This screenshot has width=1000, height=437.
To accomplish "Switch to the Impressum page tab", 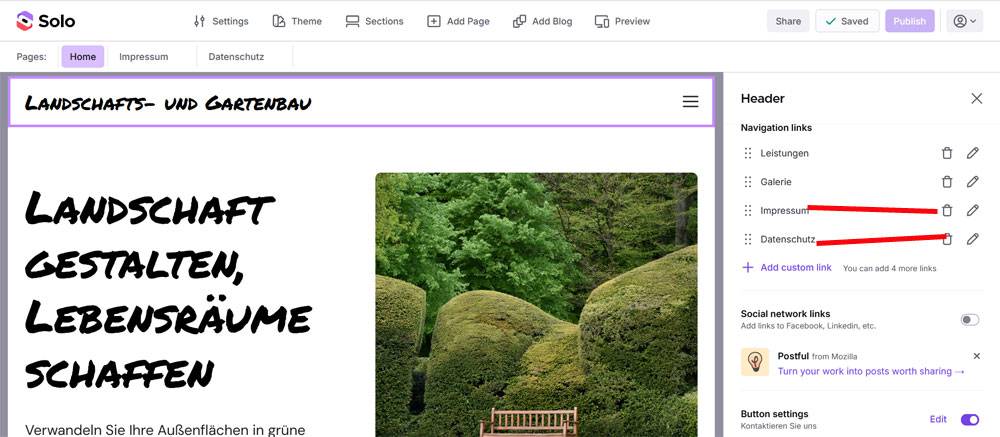I will (143, 57).
